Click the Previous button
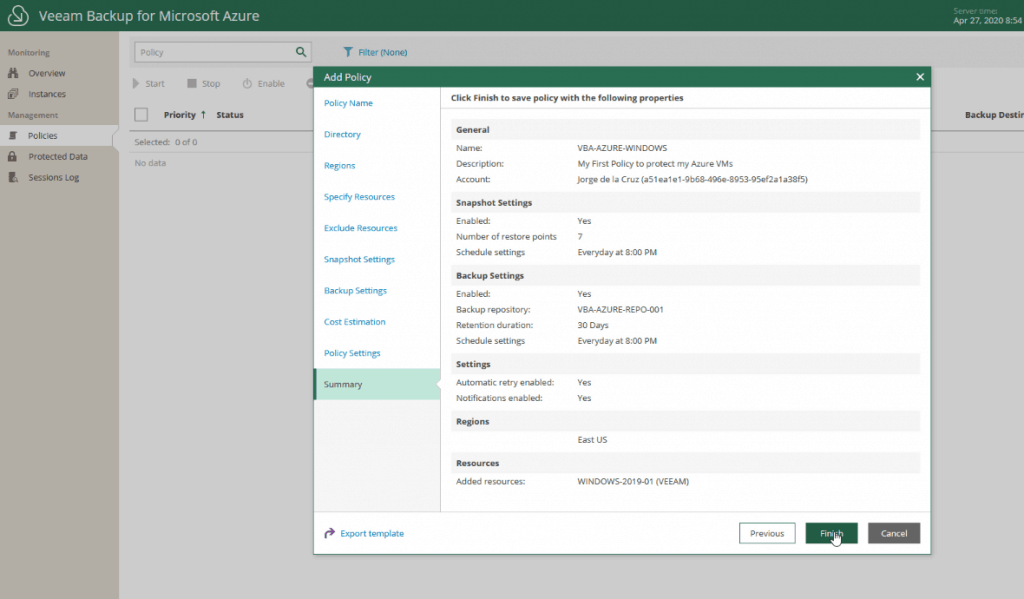 767,533
